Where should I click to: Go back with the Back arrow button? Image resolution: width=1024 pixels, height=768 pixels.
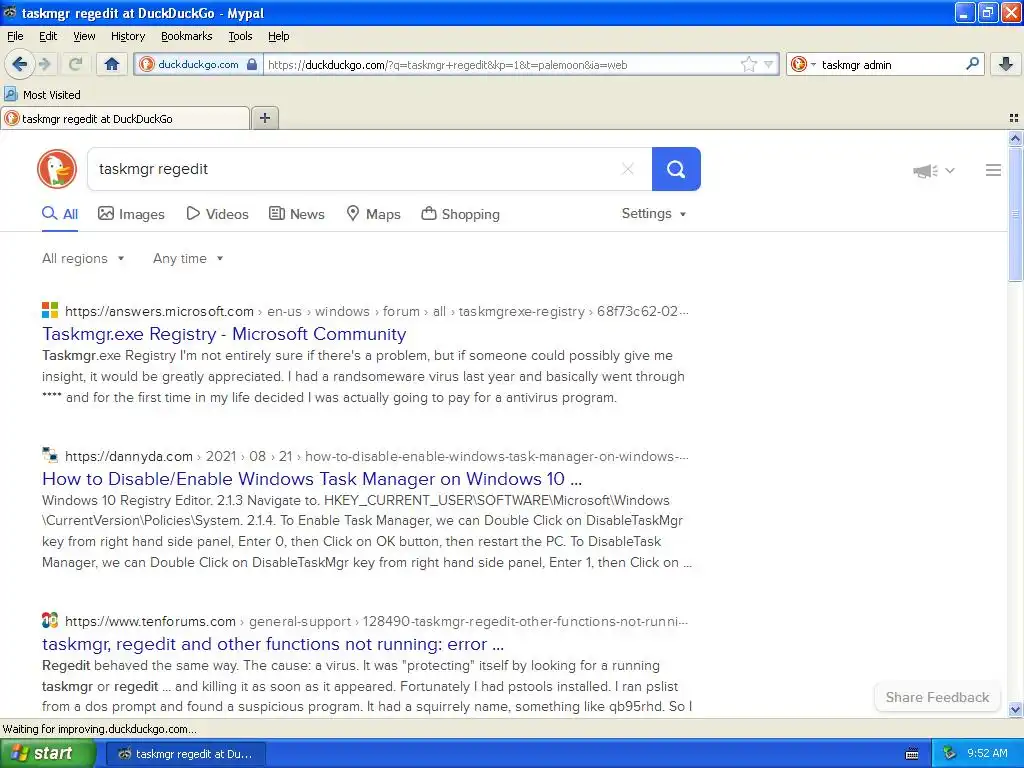coord(20,64)
